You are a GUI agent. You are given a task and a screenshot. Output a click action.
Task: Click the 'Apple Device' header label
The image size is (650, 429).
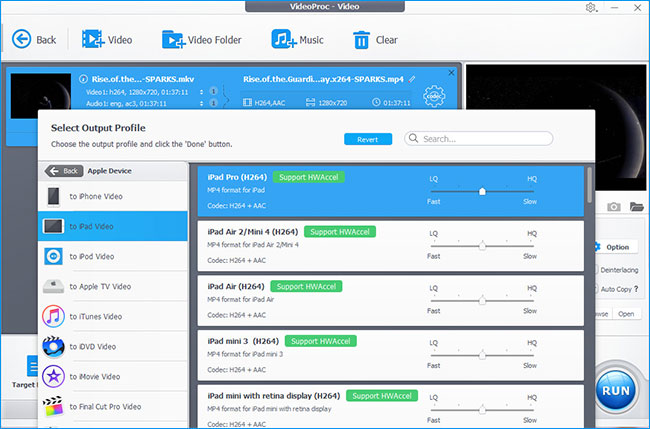click(109, 171)
